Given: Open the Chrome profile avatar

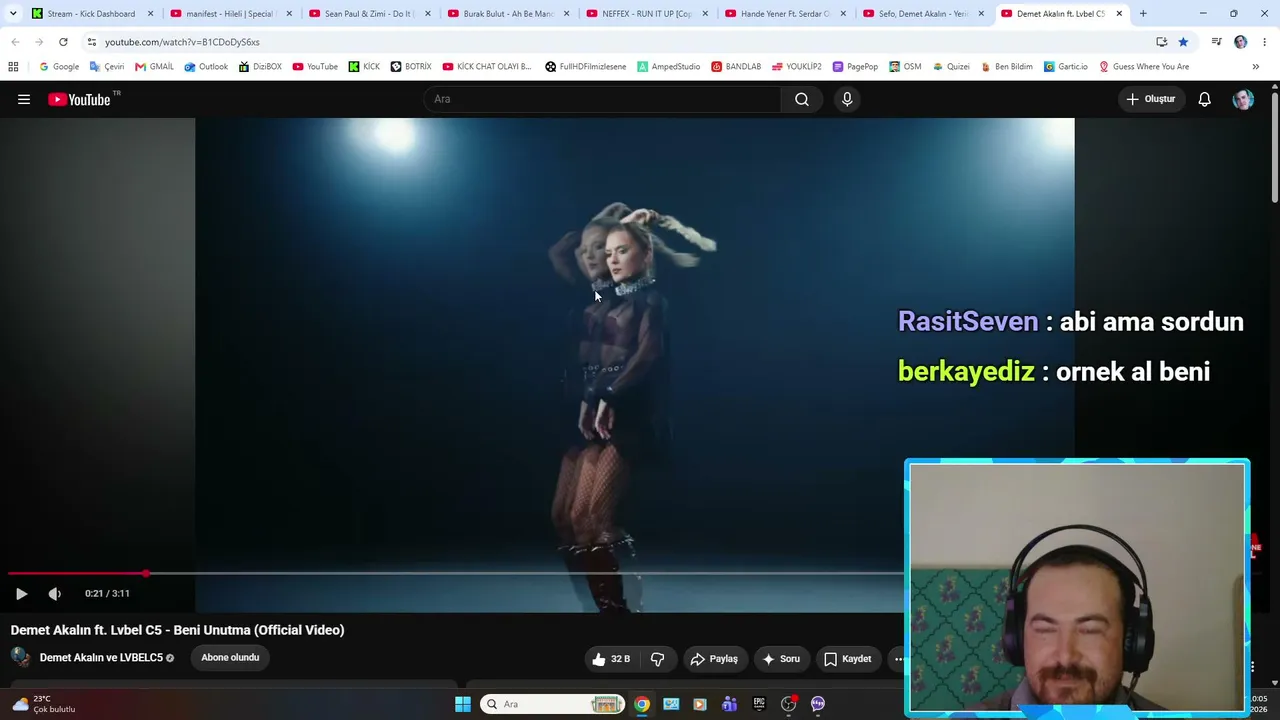Looking at the screenshot, I should 1241,42.
